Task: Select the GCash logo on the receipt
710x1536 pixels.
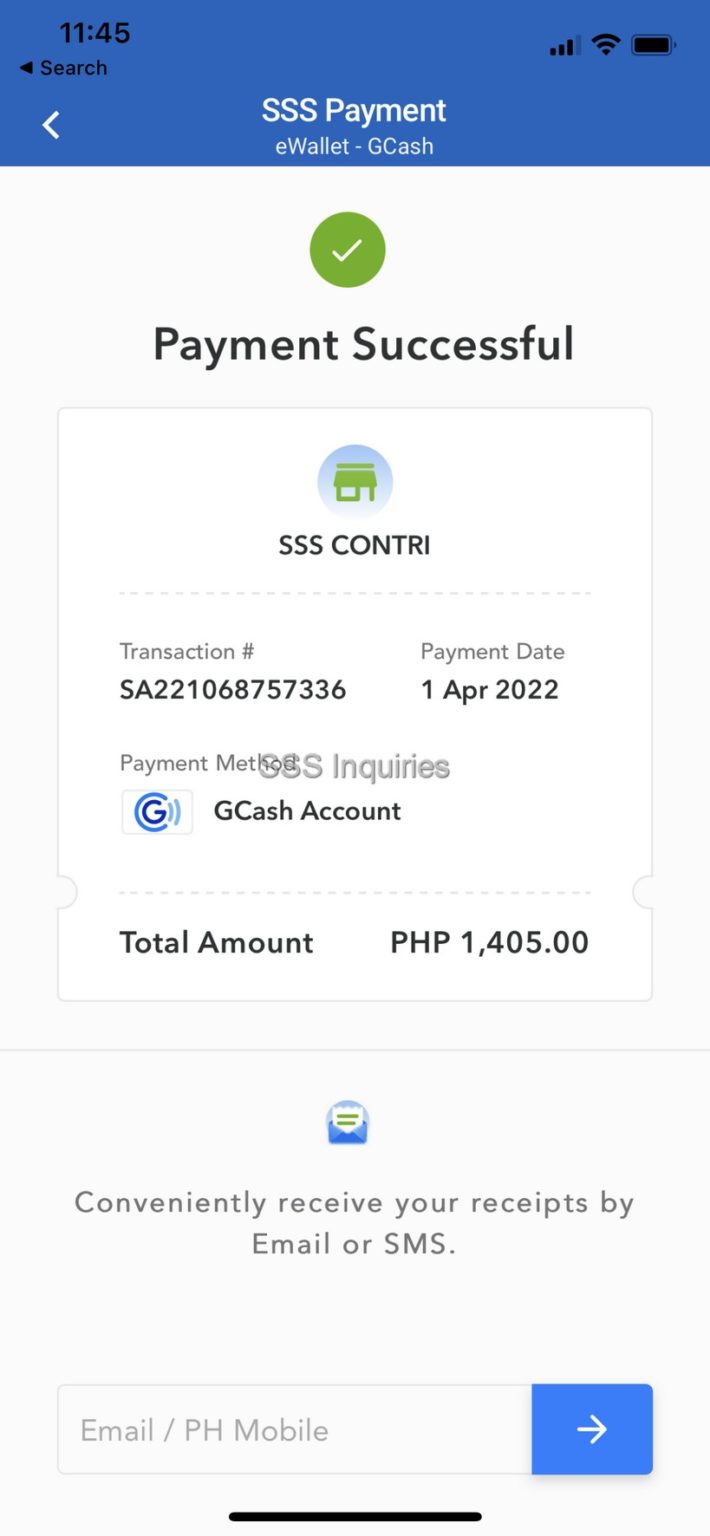Action: pos(157,811)
